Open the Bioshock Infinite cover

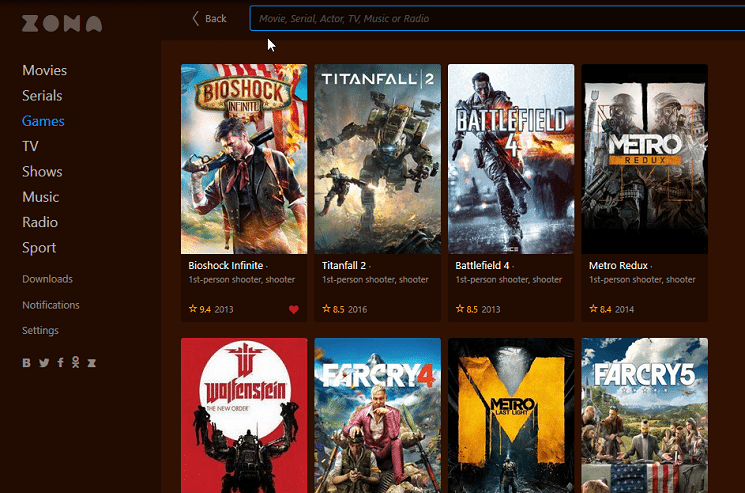coord(244,159)
